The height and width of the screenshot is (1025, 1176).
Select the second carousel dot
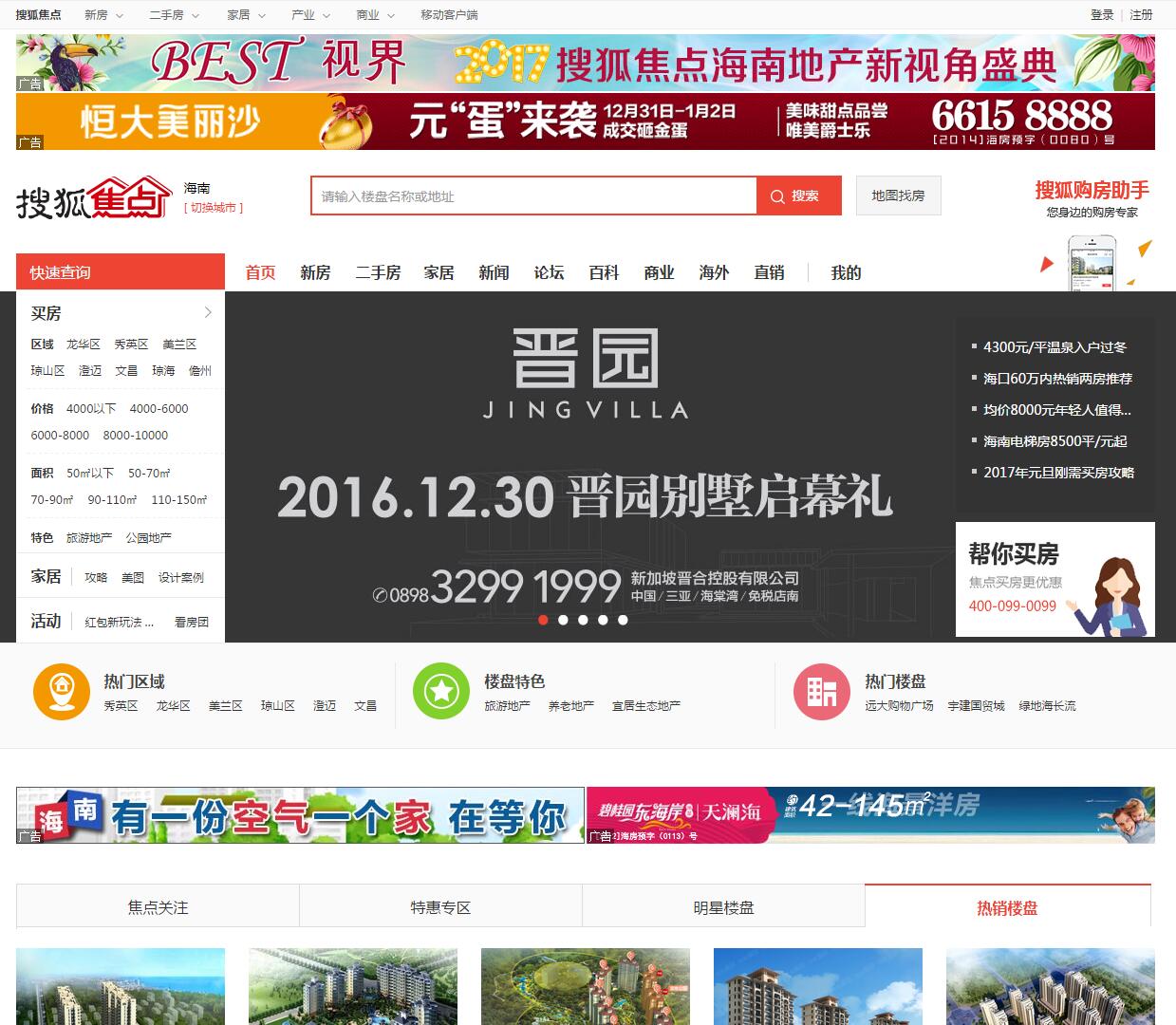(563, 620)
